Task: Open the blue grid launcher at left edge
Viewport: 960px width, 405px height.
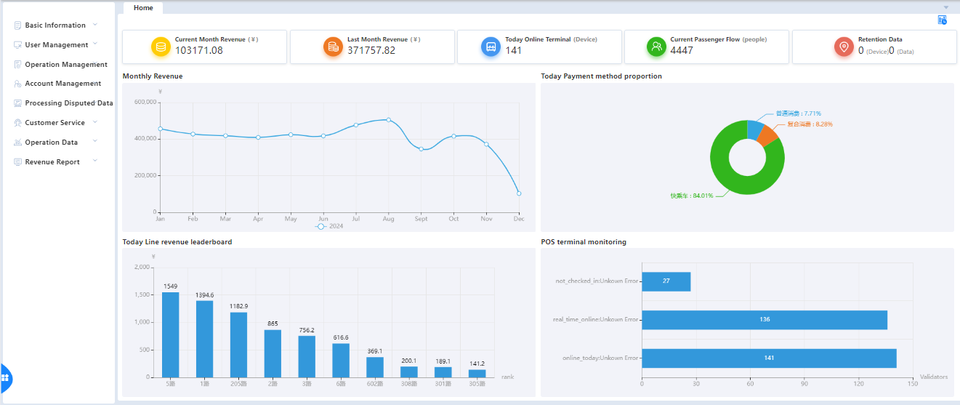Action: (x=5, y=378)
